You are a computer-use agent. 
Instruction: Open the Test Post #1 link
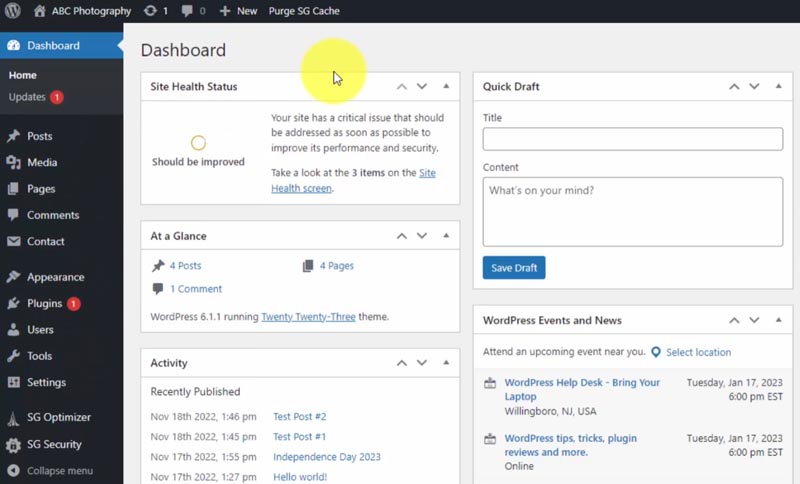pos(299,437)
